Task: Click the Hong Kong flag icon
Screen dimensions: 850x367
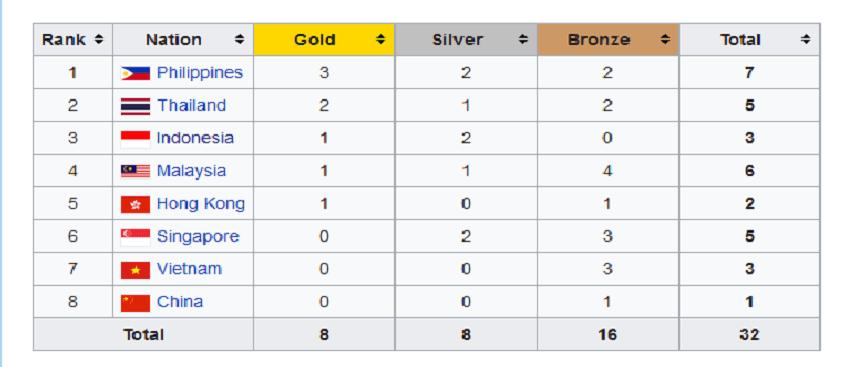Action: click(135, 204)
